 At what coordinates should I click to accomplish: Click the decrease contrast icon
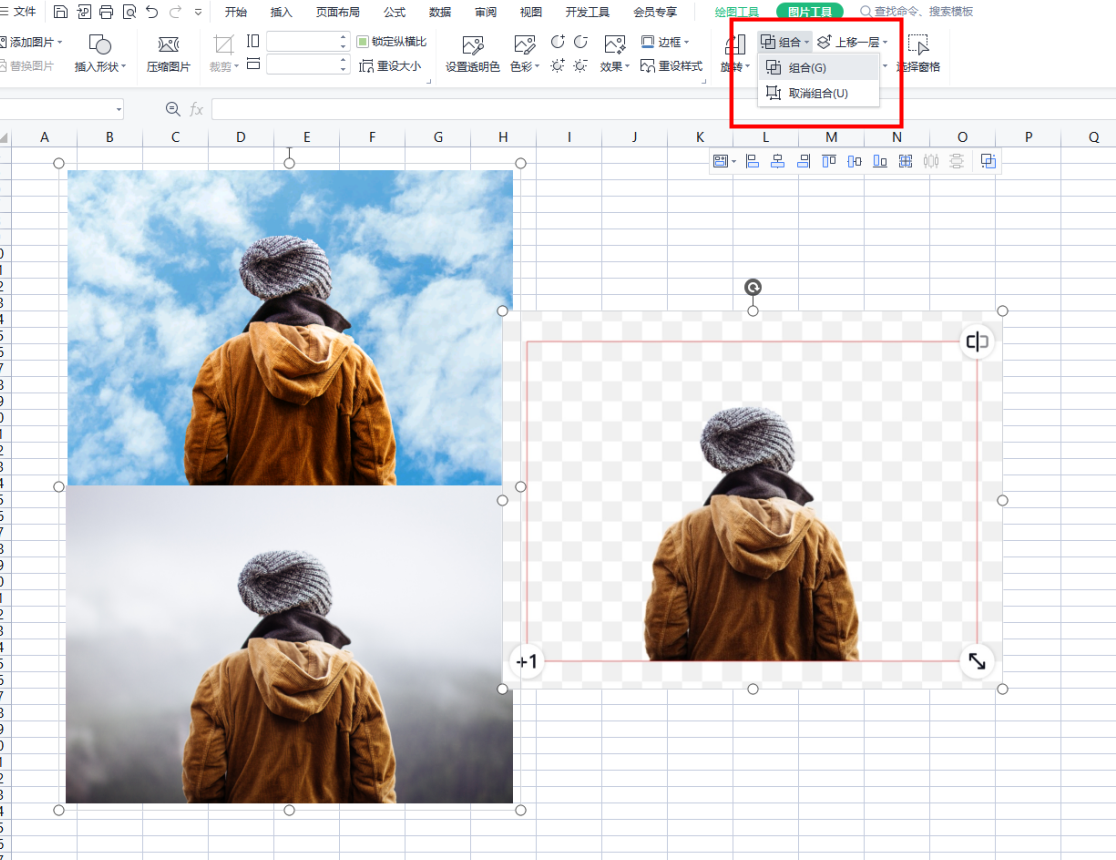tap(581, 41)
